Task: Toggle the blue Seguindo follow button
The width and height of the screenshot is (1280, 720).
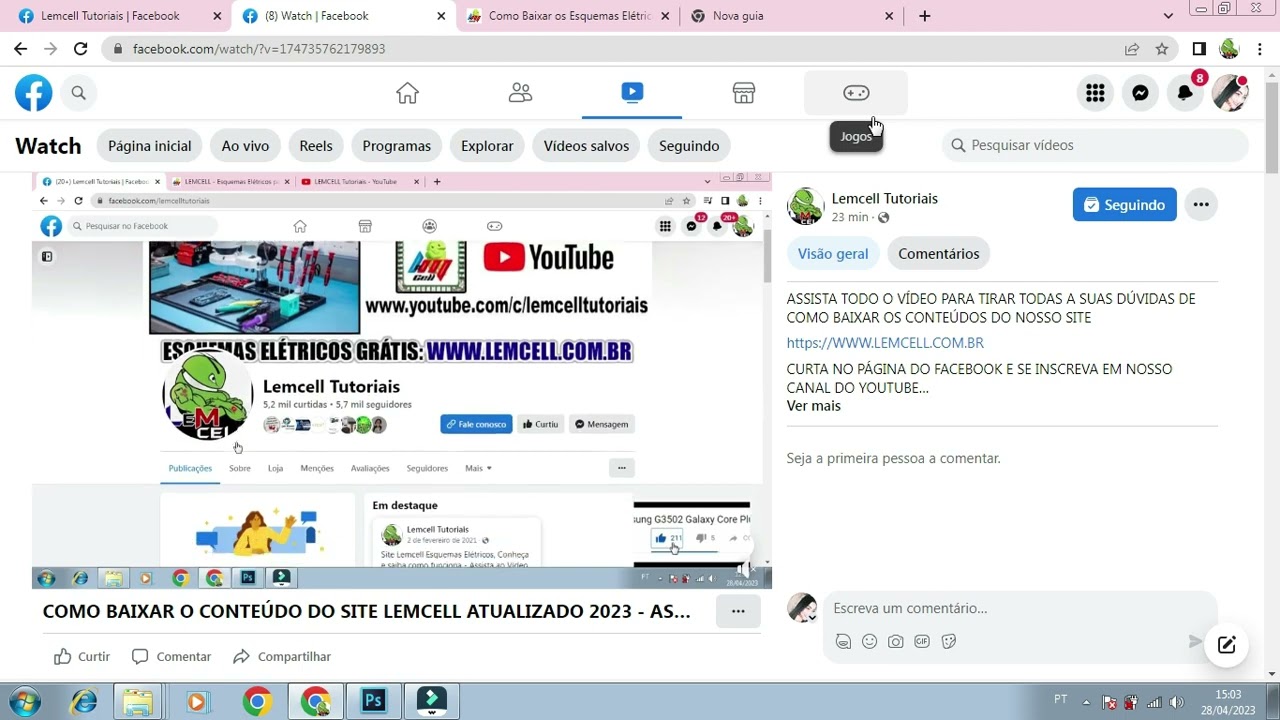Action: coord(1124,205)
